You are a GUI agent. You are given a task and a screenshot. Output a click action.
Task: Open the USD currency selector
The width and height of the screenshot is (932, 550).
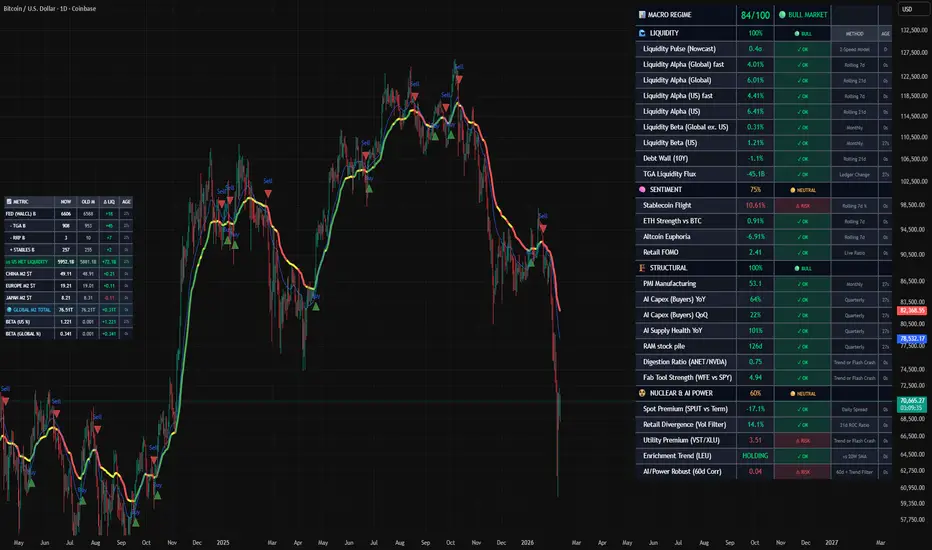(908, 9)
